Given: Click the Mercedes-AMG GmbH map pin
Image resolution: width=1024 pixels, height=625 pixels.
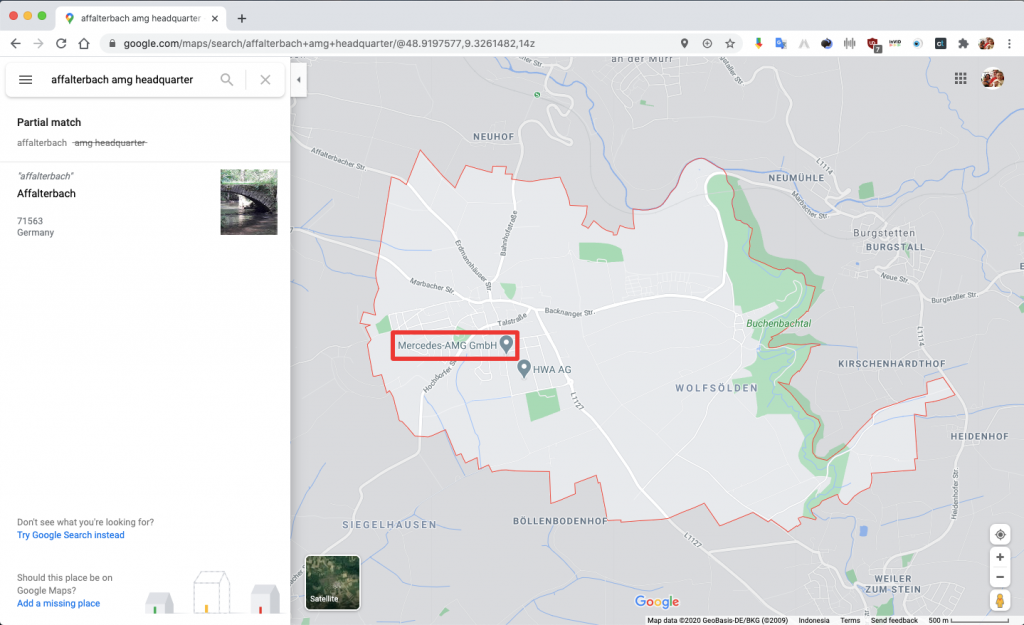Looking at the screenshot, I should pyautogui.click(x=506, y=345).
